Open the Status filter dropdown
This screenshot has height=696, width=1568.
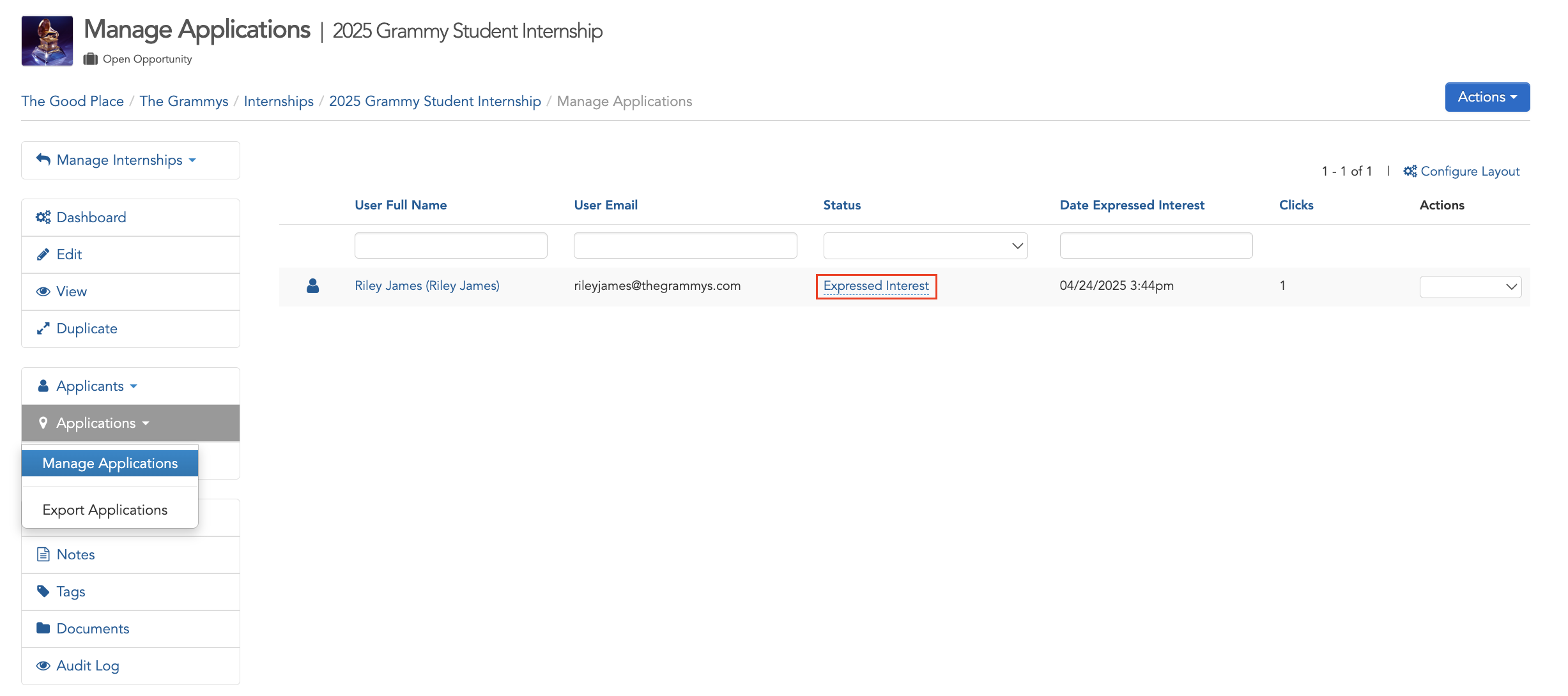tap(925, 246)
